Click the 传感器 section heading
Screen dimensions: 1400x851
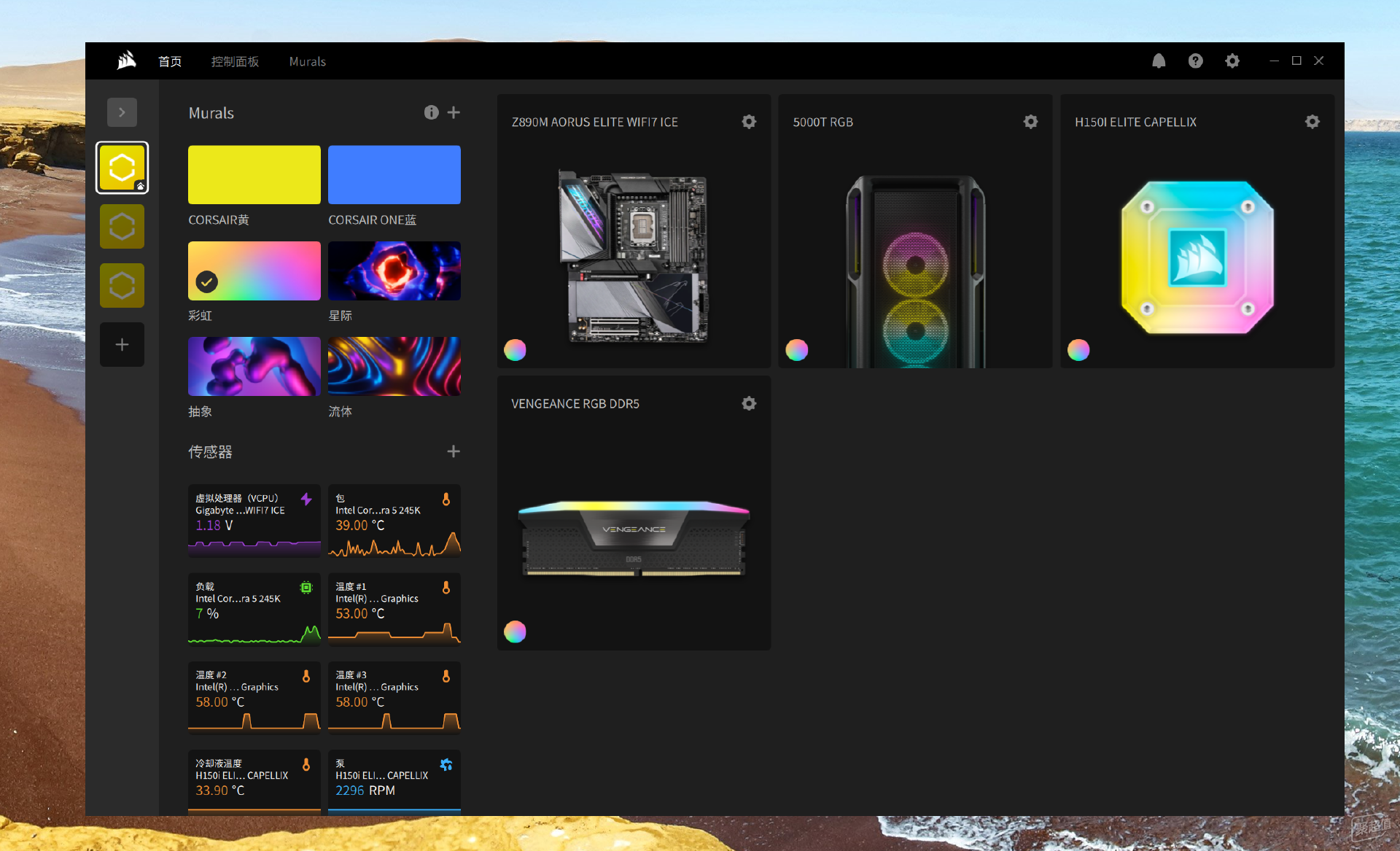pyautogui.click(x=210, y=452)
